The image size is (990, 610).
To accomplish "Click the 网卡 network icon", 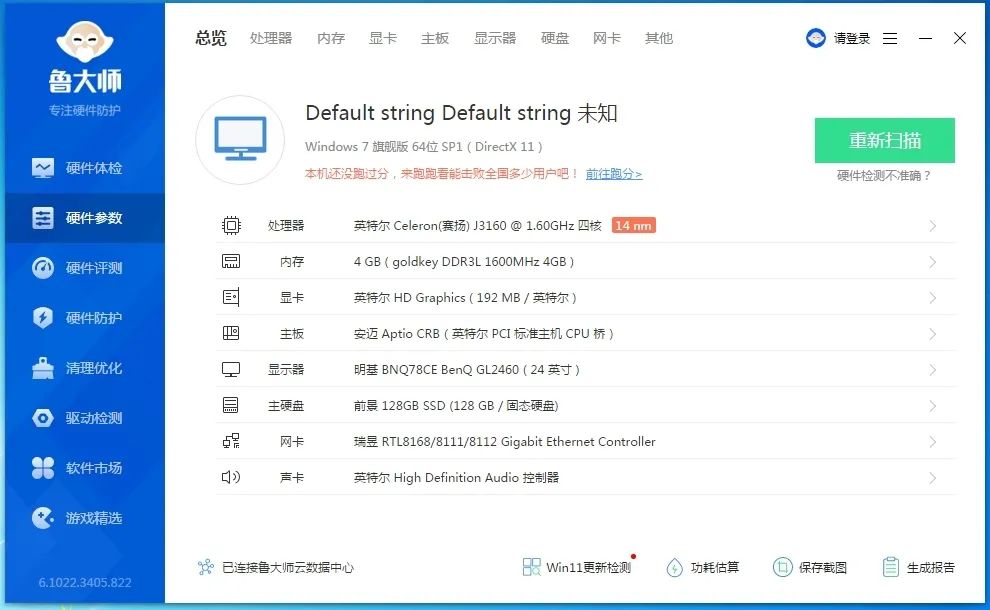I will (231, 441).
